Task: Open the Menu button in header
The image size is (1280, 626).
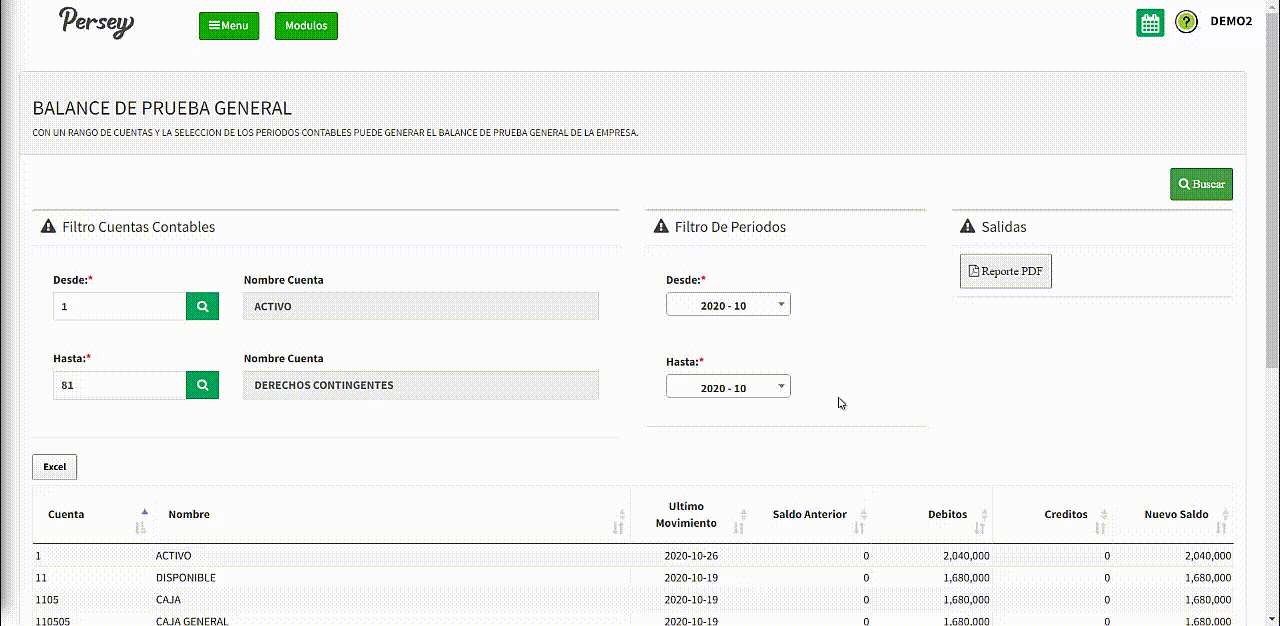Action: (229, 26)
